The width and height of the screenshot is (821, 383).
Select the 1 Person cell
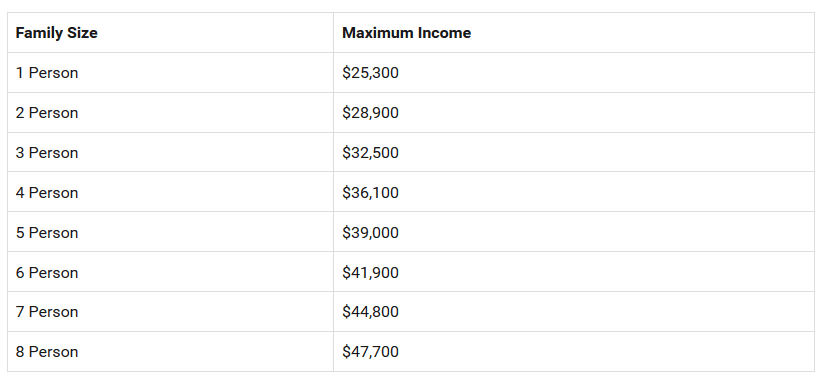(170, 72)
